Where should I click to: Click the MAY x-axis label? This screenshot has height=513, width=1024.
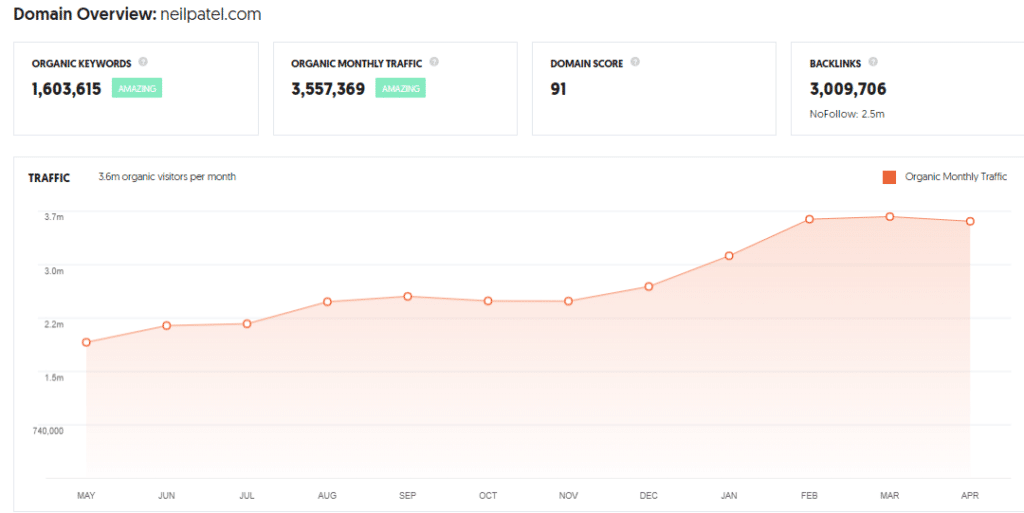pos(86,496)
